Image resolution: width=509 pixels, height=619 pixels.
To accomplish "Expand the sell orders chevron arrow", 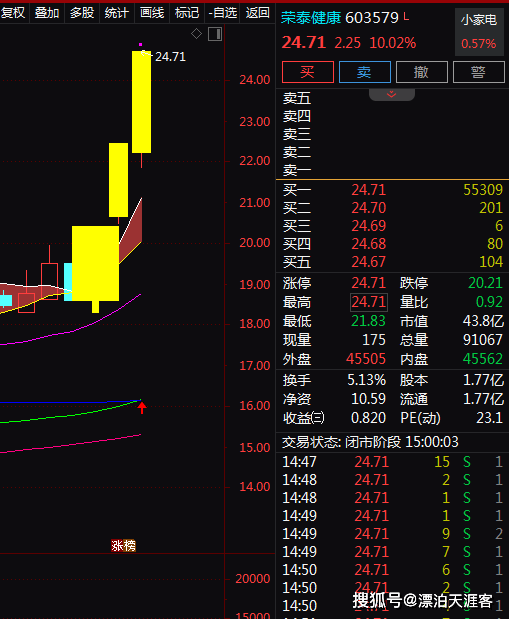I will pos(392,94).
